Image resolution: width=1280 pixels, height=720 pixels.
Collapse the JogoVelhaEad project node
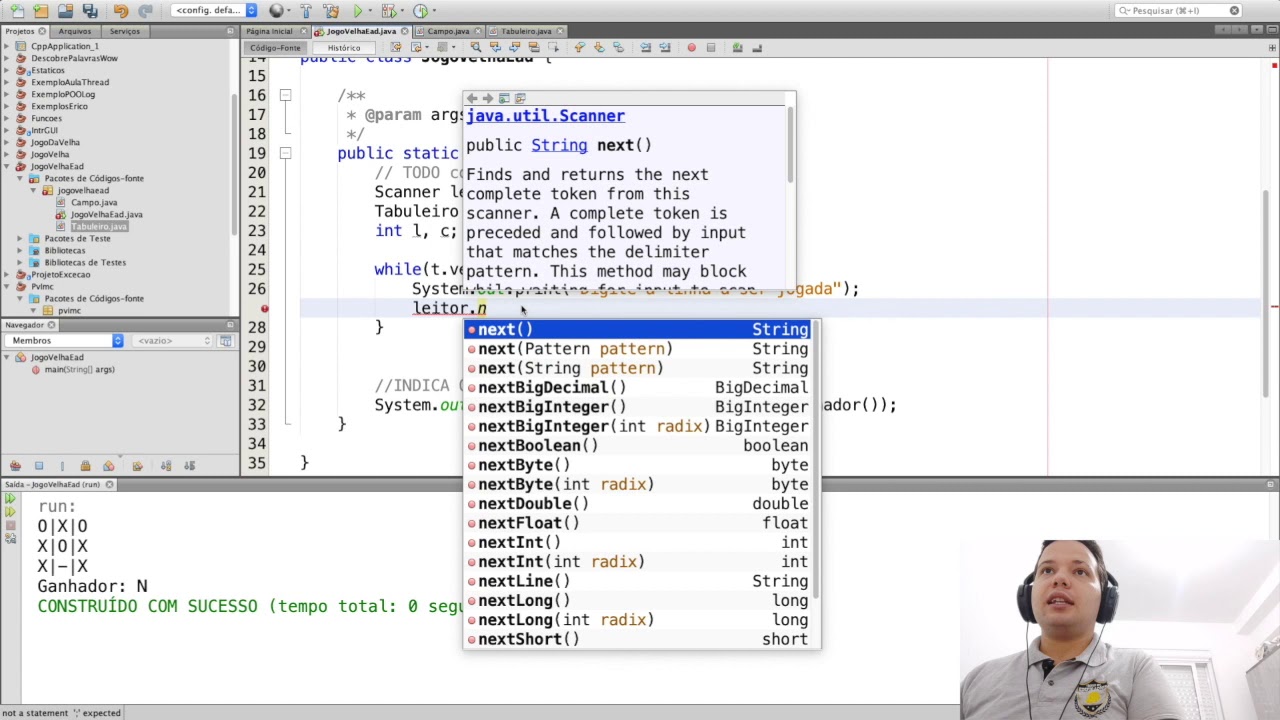[x=6, y=166]
